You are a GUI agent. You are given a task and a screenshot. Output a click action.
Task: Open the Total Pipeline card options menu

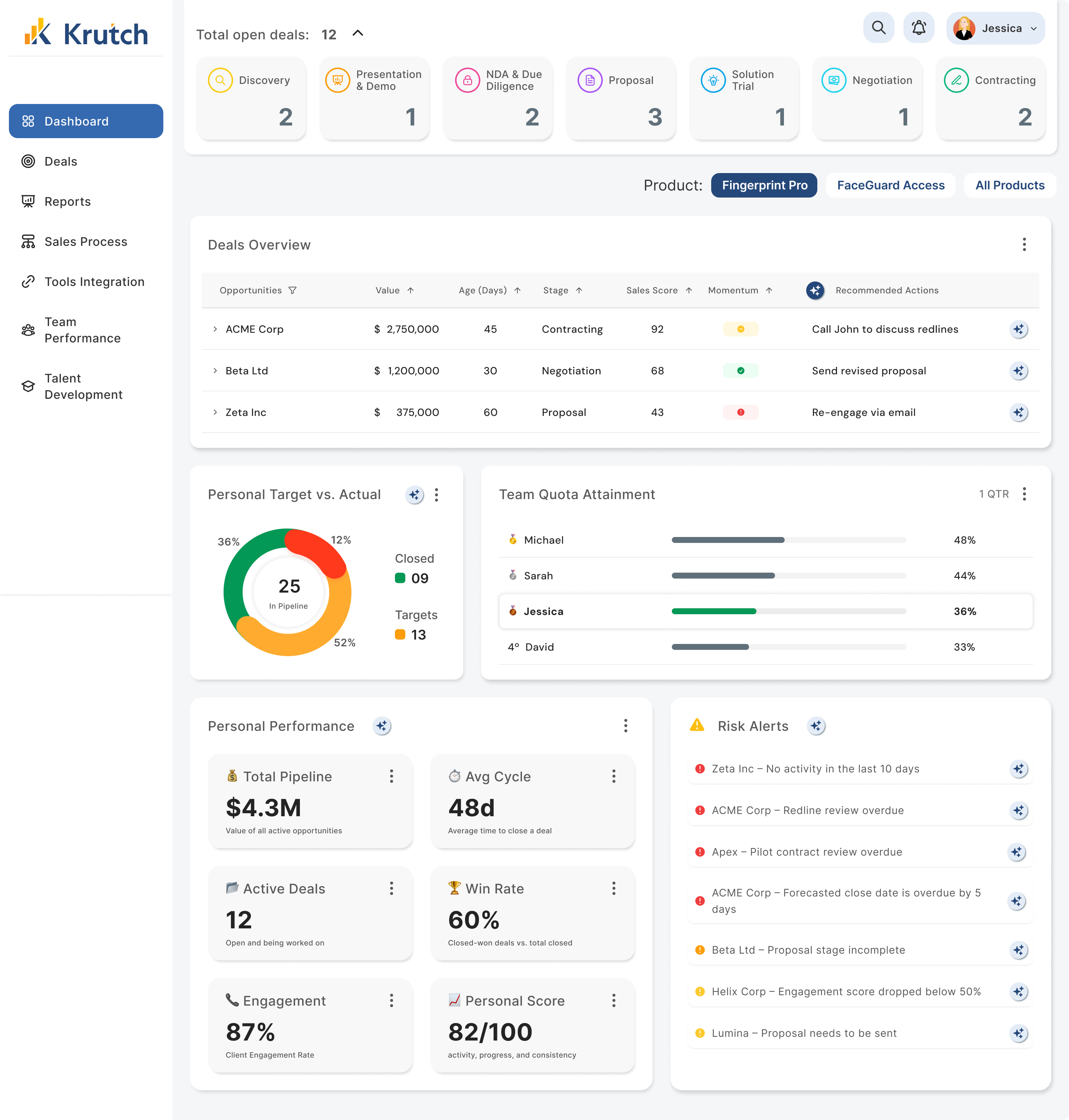click(x=391, y=776)
